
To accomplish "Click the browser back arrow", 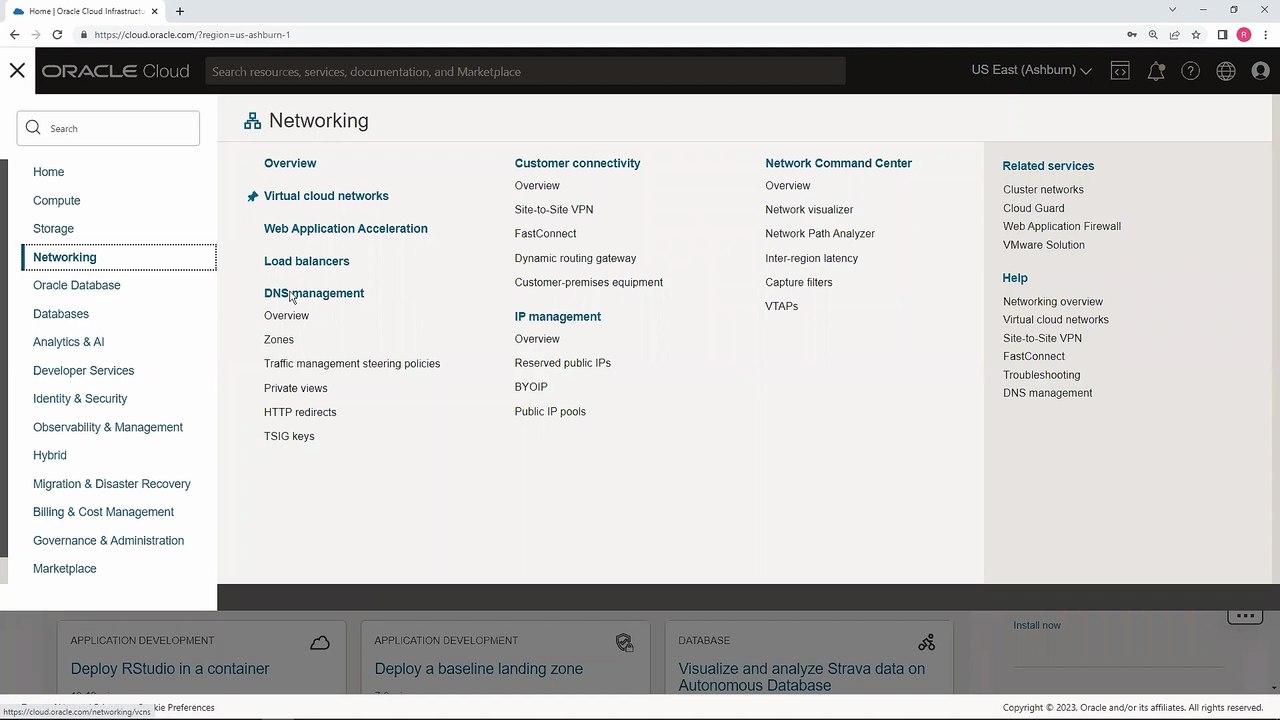I will pos(14,34).
